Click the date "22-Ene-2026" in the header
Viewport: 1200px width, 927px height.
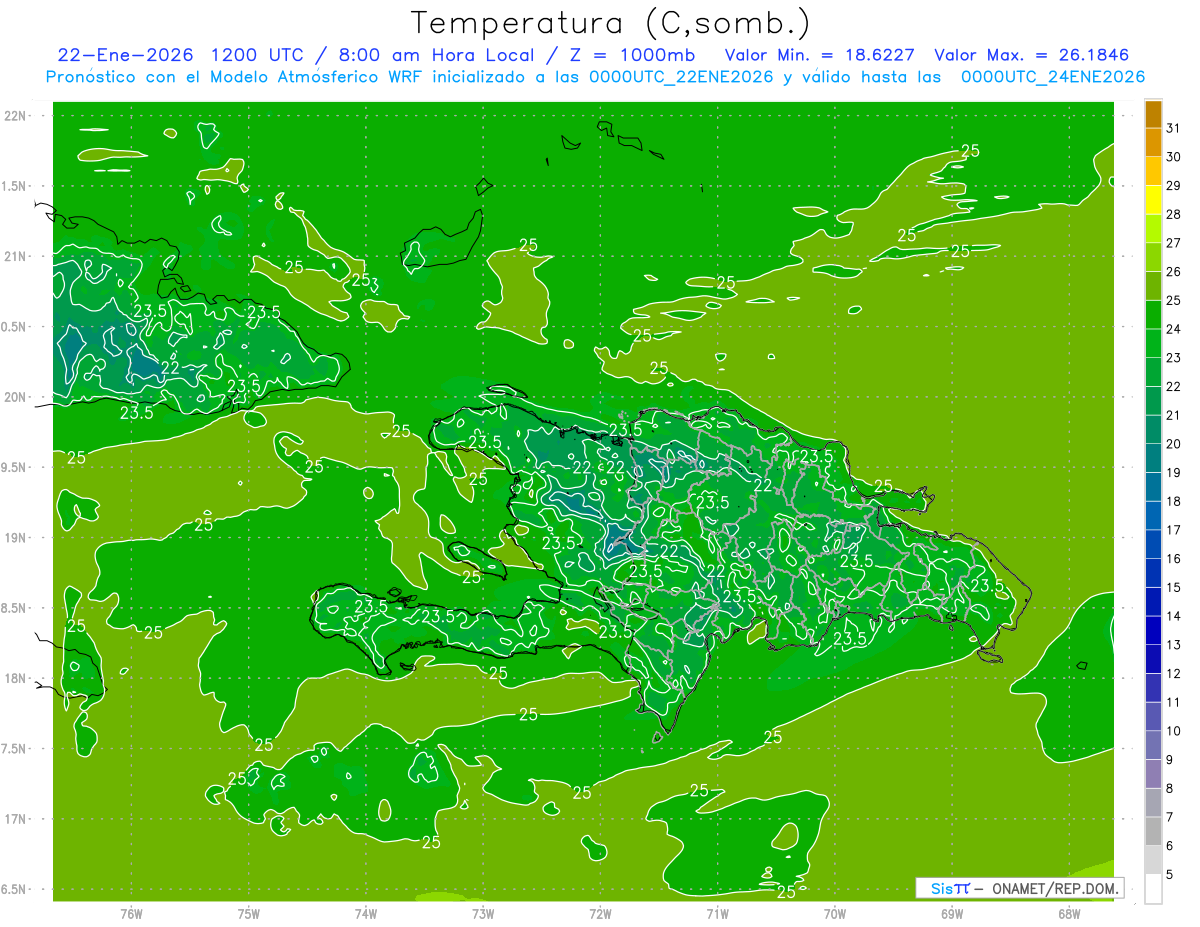[x=124, y=55]
